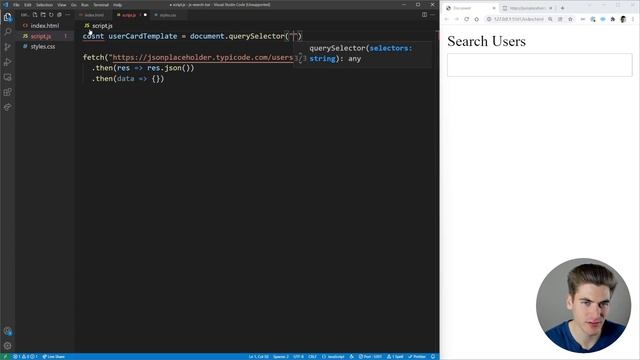640x360 pixels.
Task: Open the notifications bell in the status bar
Action: tap(433, 357)
